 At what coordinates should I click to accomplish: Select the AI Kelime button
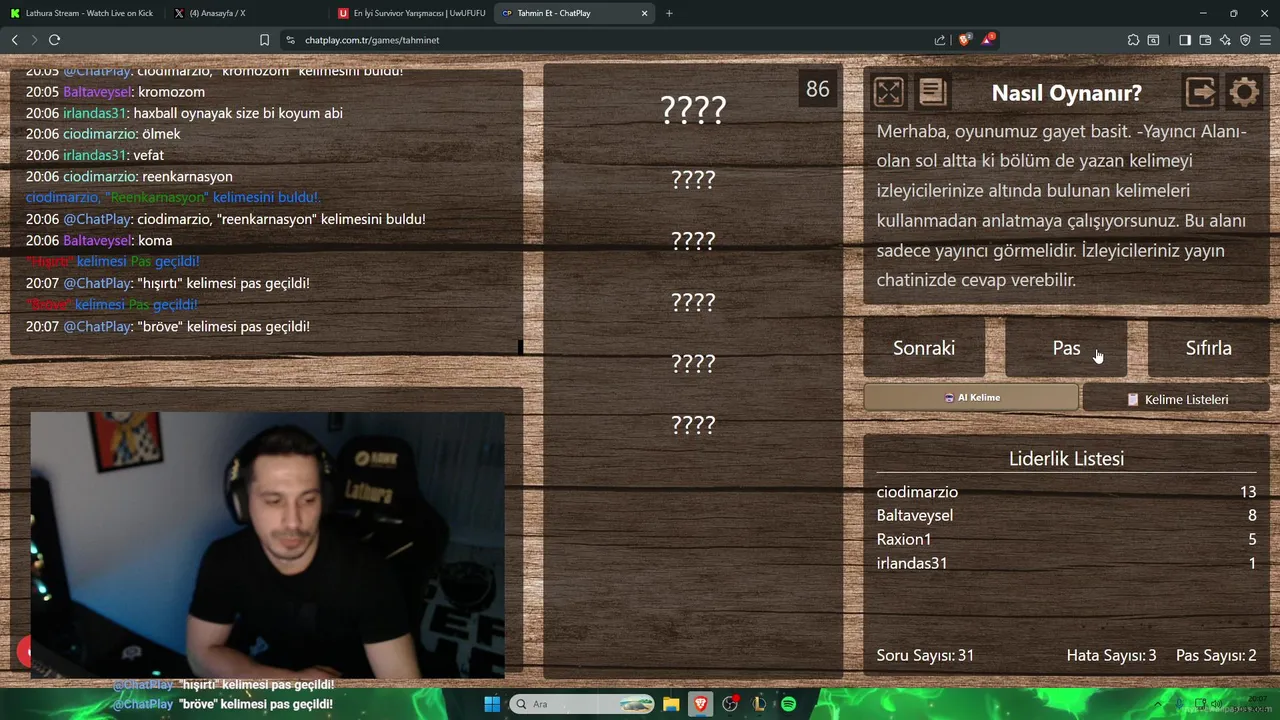971,397
